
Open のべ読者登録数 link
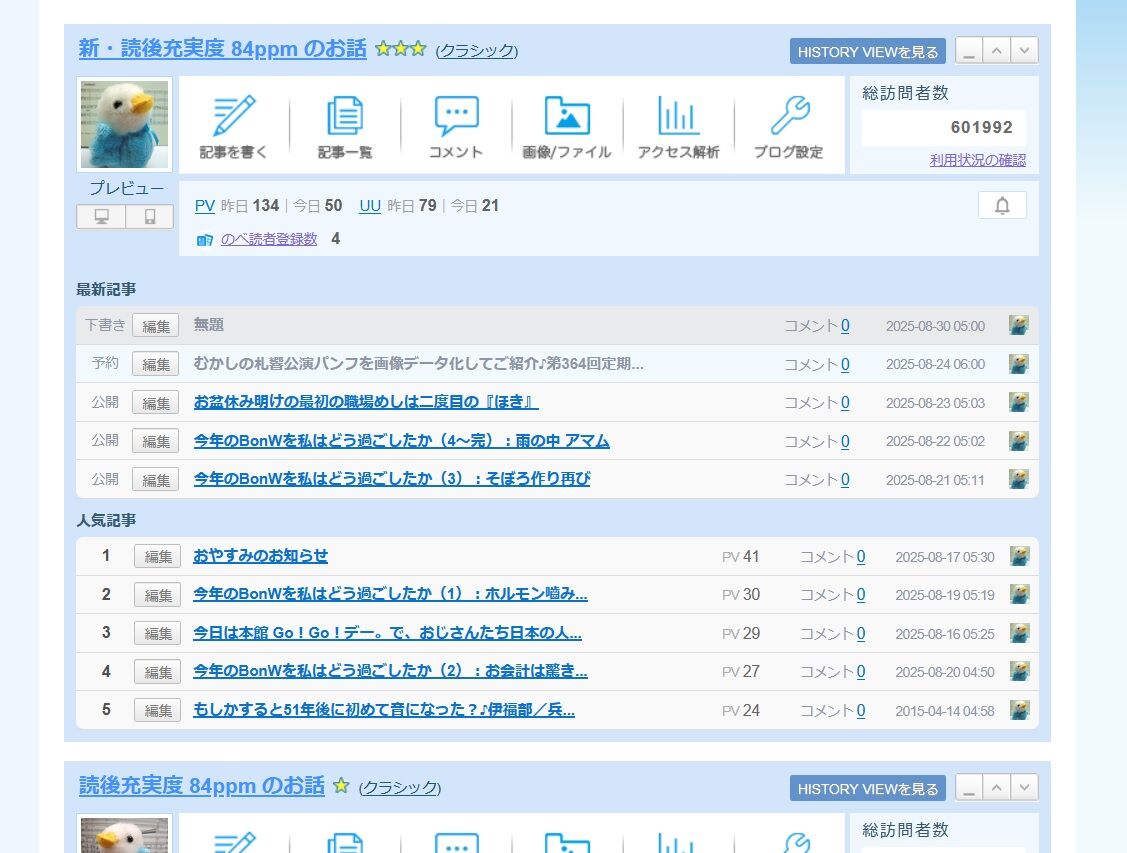coord(269,239)
